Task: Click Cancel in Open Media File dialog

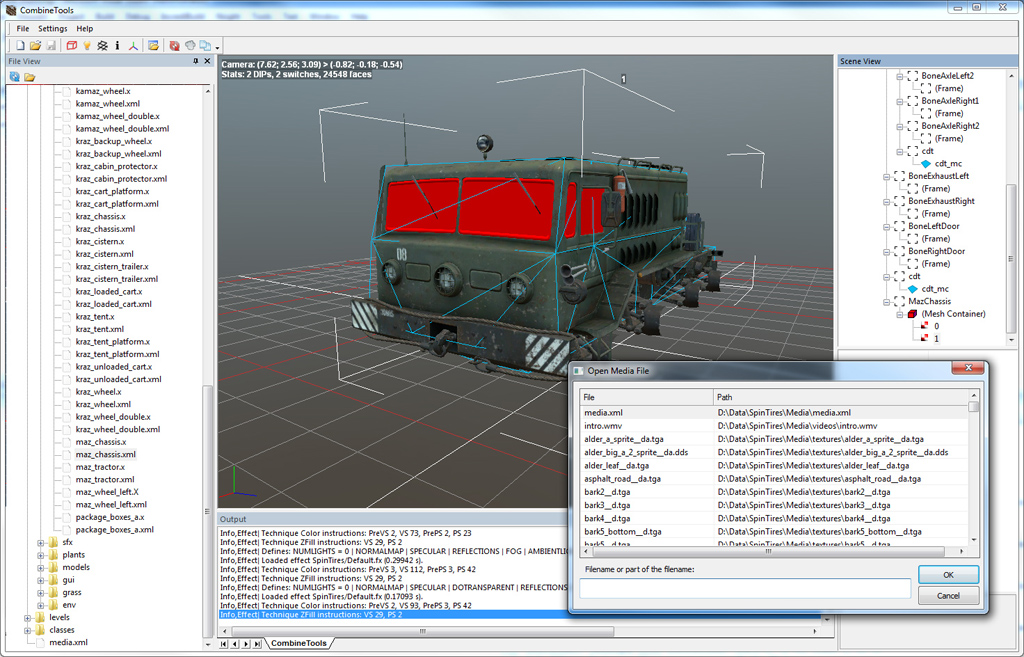Action: 948,596
